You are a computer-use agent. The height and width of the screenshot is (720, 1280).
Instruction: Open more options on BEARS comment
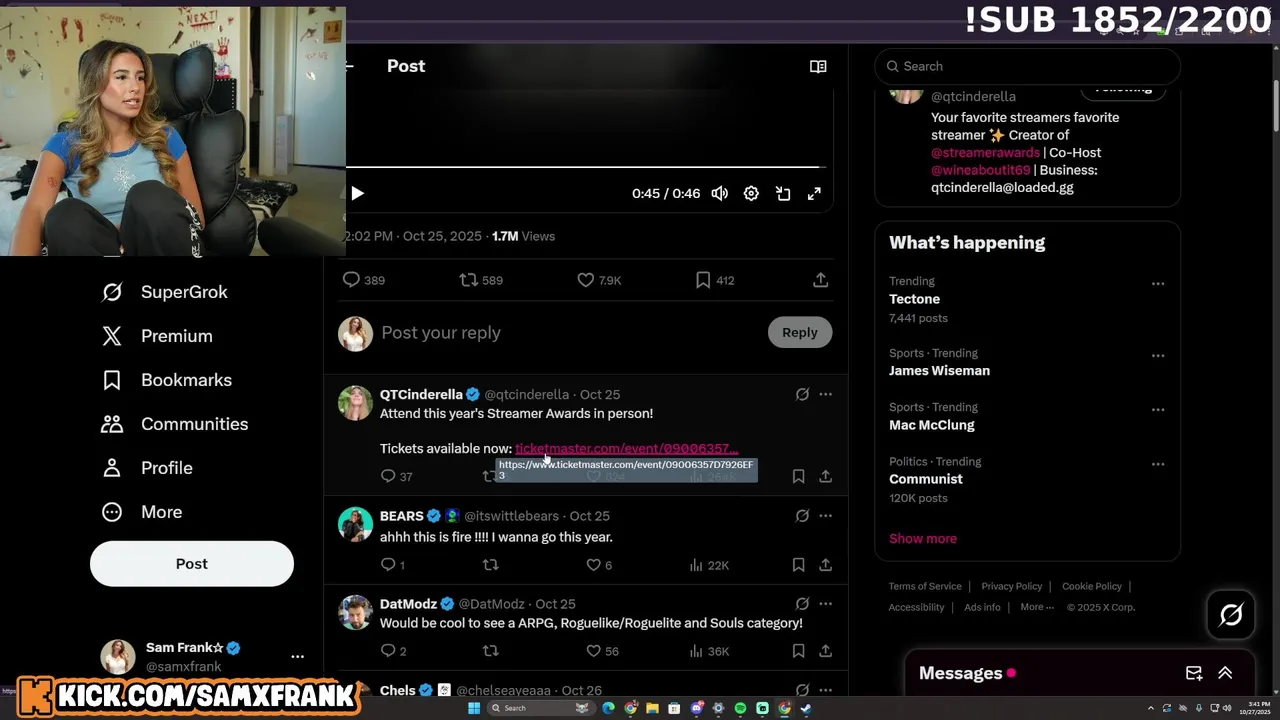click(x=825, y=516)
